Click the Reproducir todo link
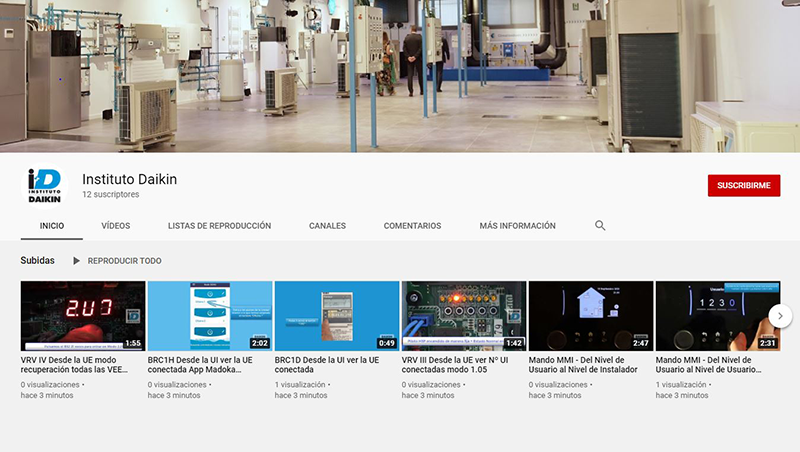The height and width of the screenshot is (452, 800). pos(124,261)
